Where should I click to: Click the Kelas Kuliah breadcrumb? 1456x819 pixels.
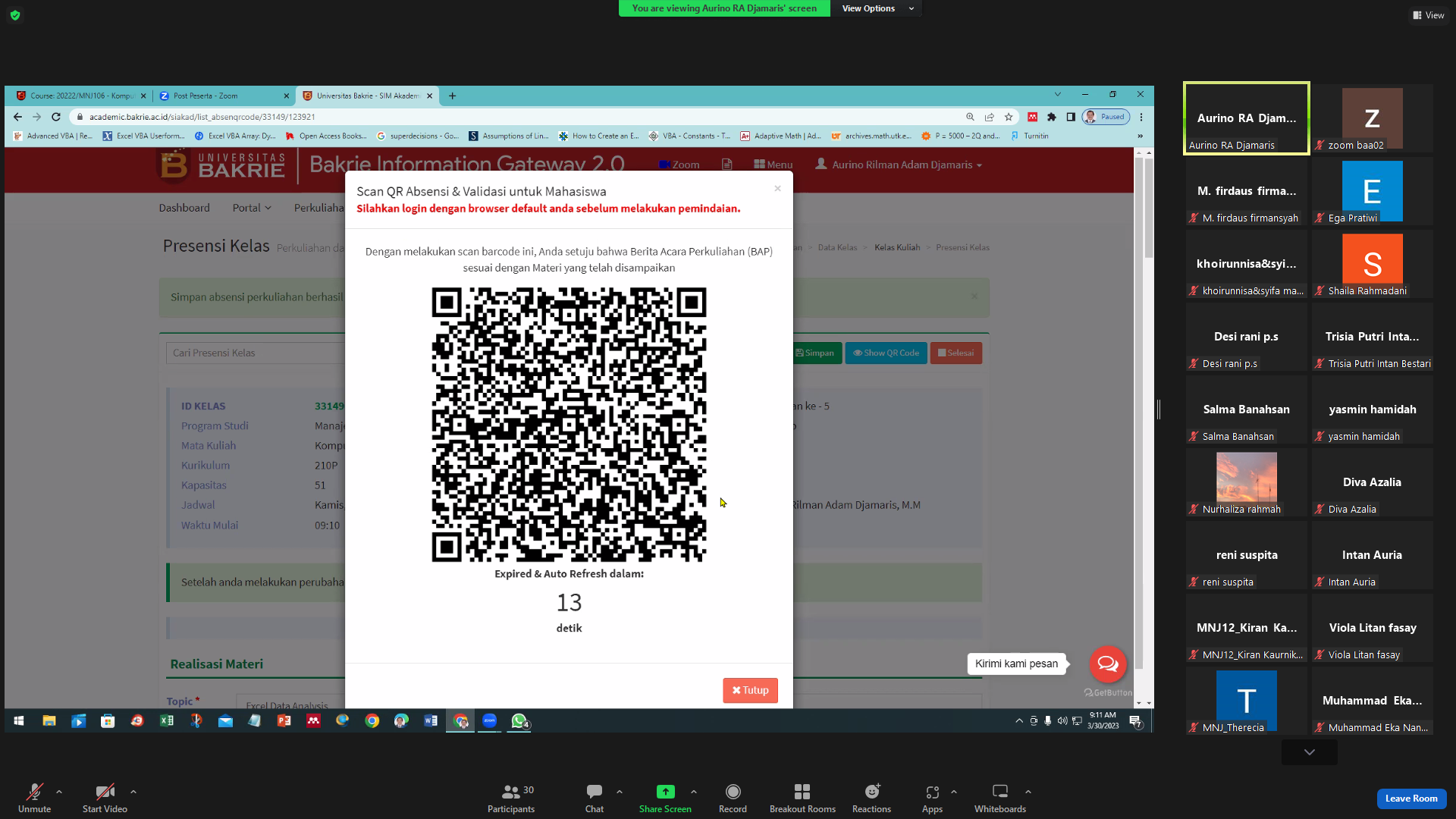(x=897, y=247)
